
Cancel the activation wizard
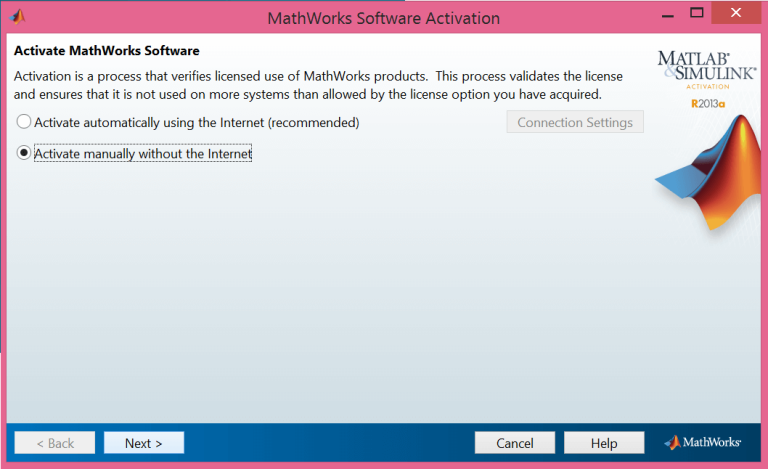[515, 443]
